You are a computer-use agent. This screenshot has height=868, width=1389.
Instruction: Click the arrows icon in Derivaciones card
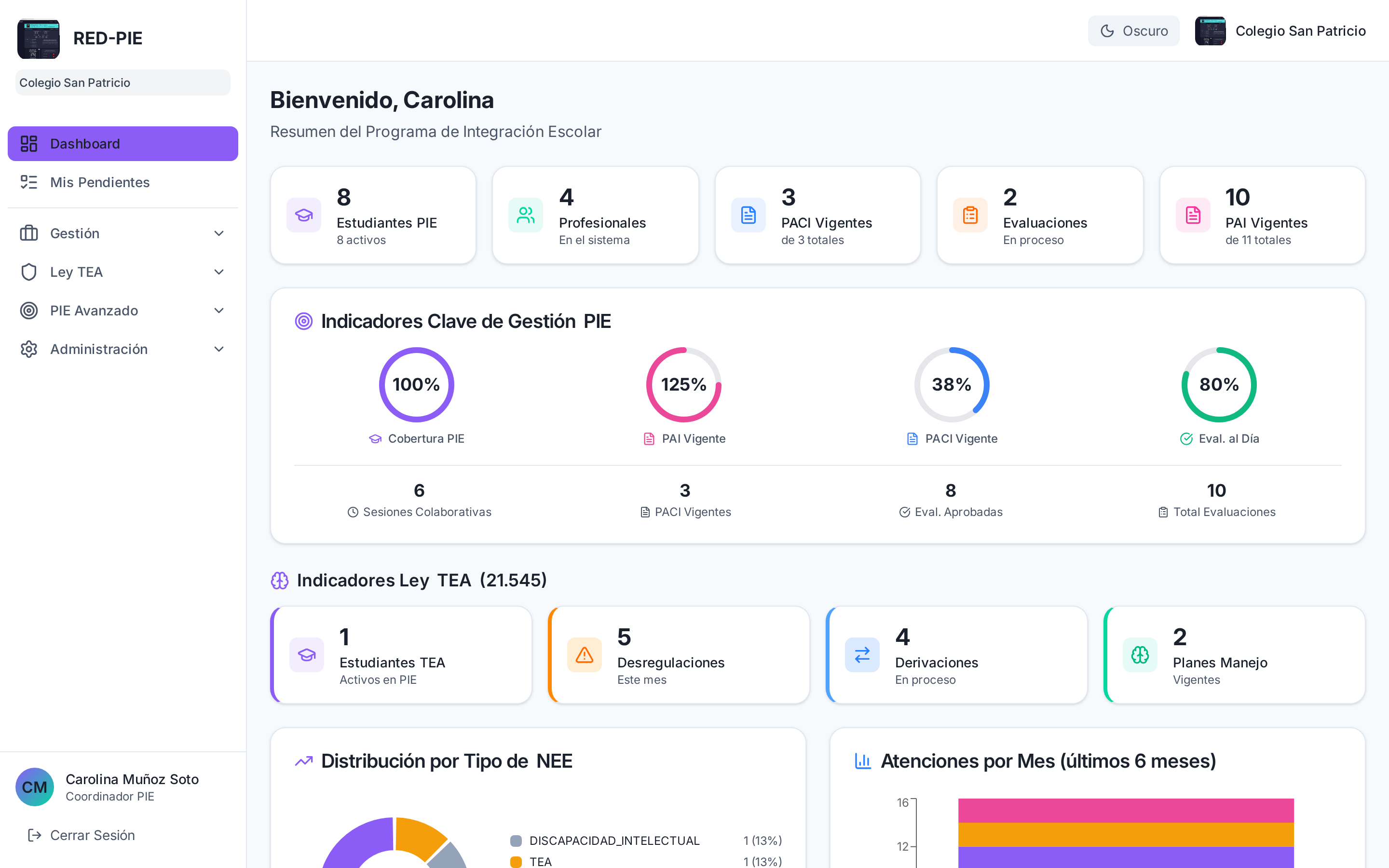click(862, 655)
